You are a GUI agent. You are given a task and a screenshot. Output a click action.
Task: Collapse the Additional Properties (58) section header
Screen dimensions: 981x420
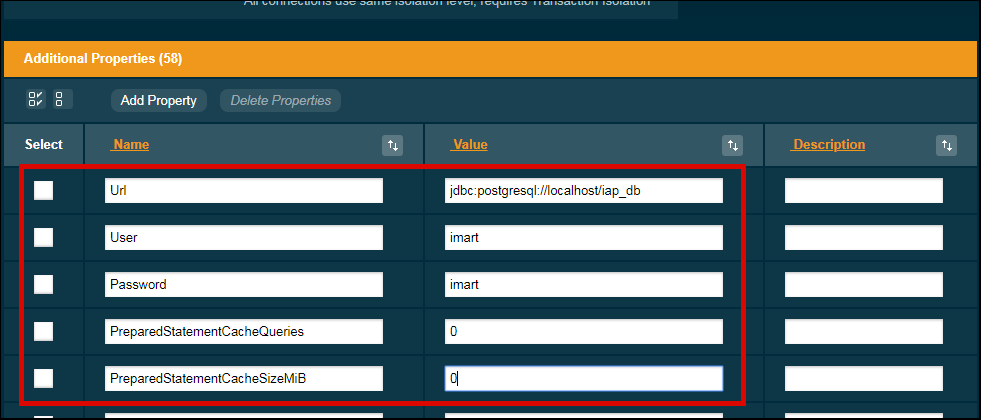(490, 59)
